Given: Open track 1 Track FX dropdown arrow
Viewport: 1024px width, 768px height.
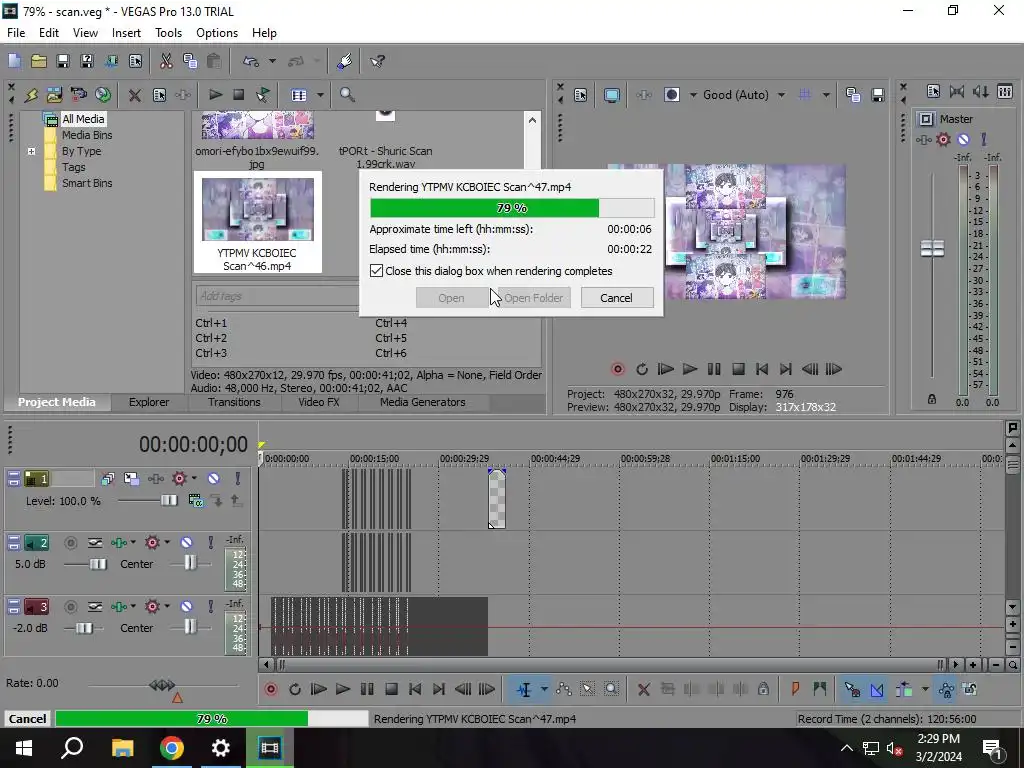Looking at the screenshot, I should [194, 479].
